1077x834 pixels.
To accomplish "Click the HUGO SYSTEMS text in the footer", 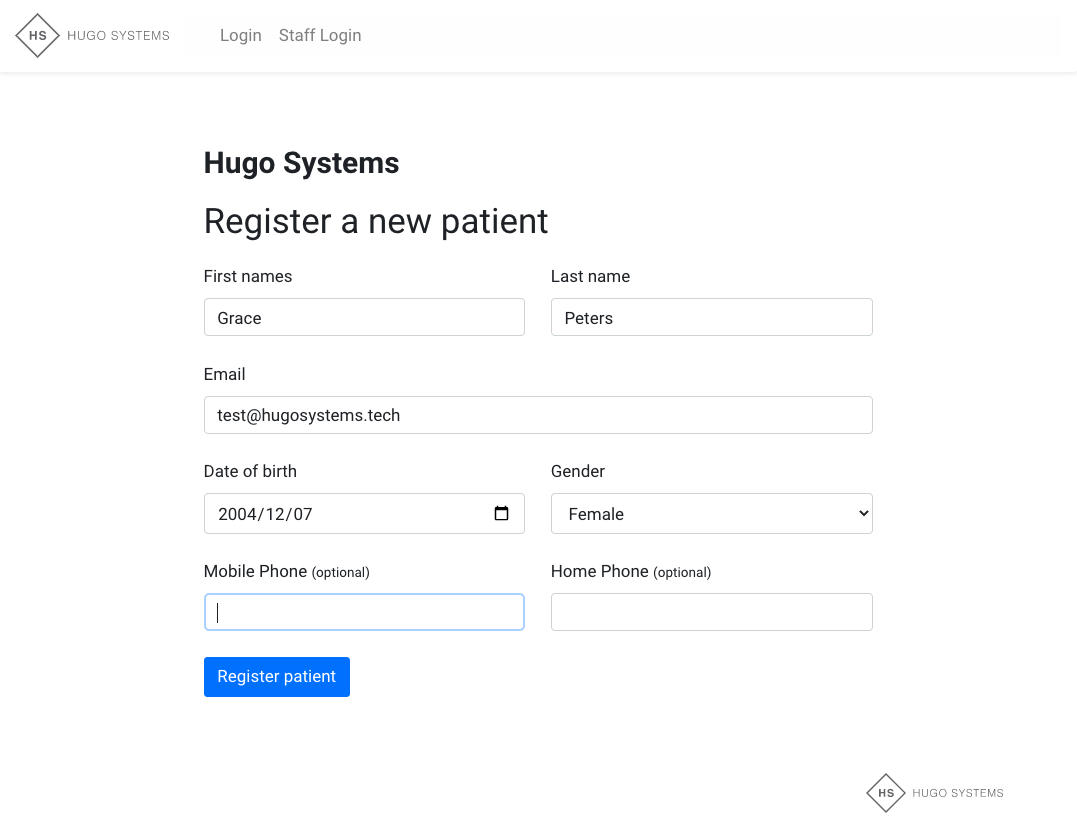I will tap(957, 793).
